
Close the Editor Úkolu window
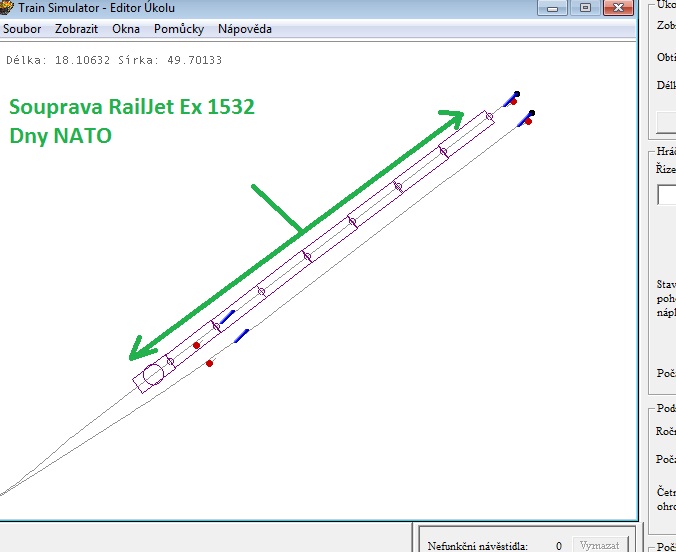point(618,8)
